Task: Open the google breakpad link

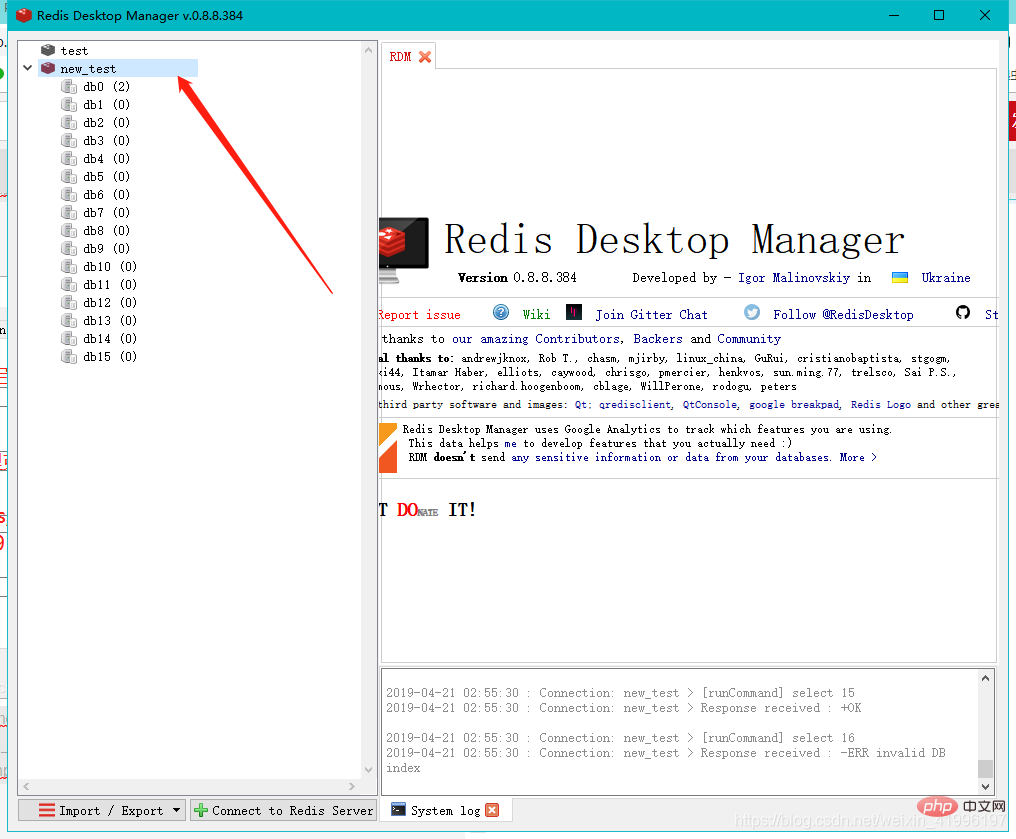Action: point(794,404)
